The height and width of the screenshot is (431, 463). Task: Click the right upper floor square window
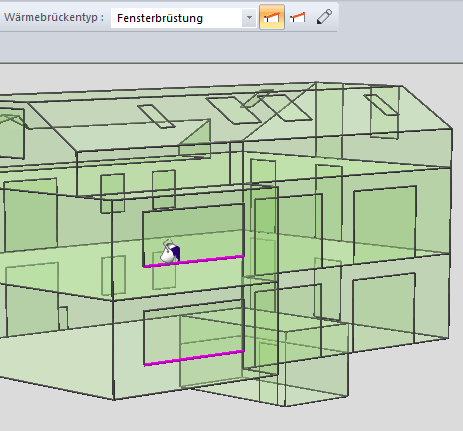(385, 224)
